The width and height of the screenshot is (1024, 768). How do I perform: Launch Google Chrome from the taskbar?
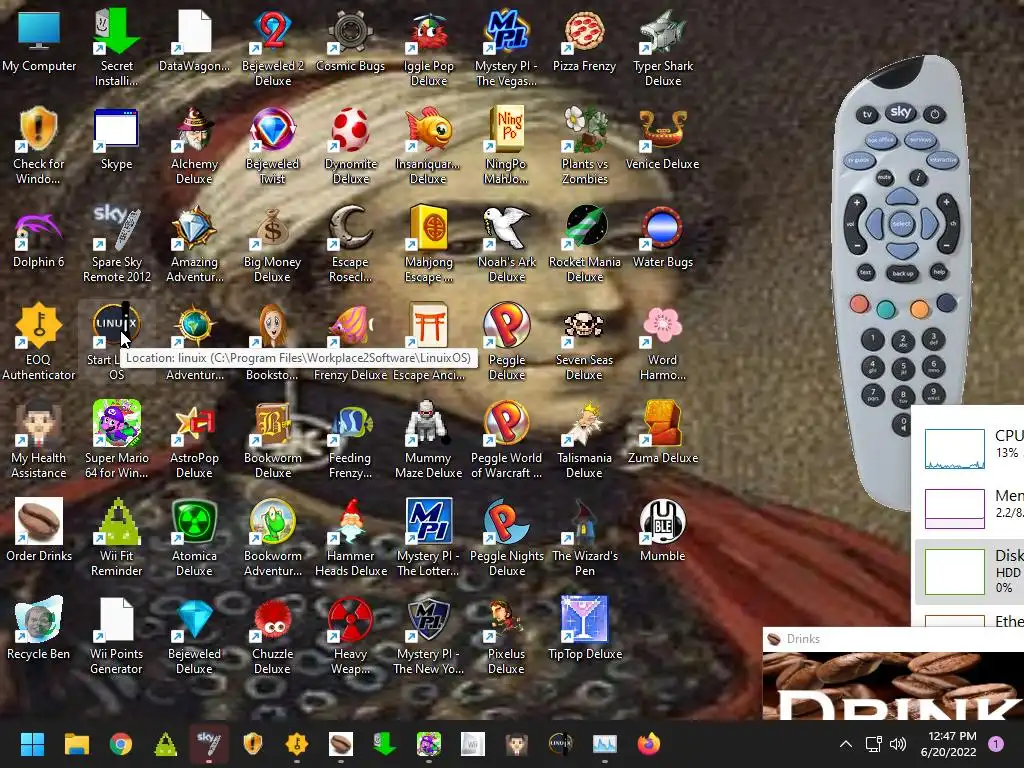coord(121,744)
